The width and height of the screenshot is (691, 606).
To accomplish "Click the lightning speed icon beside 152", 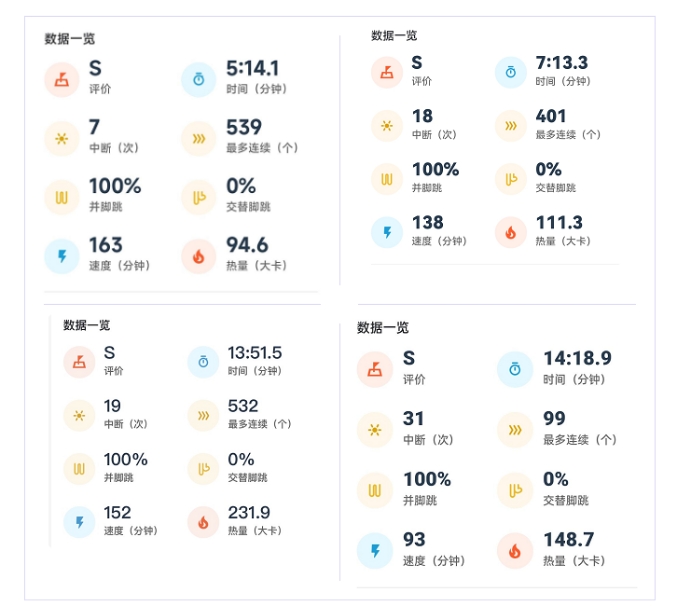I will click(79, 522).
